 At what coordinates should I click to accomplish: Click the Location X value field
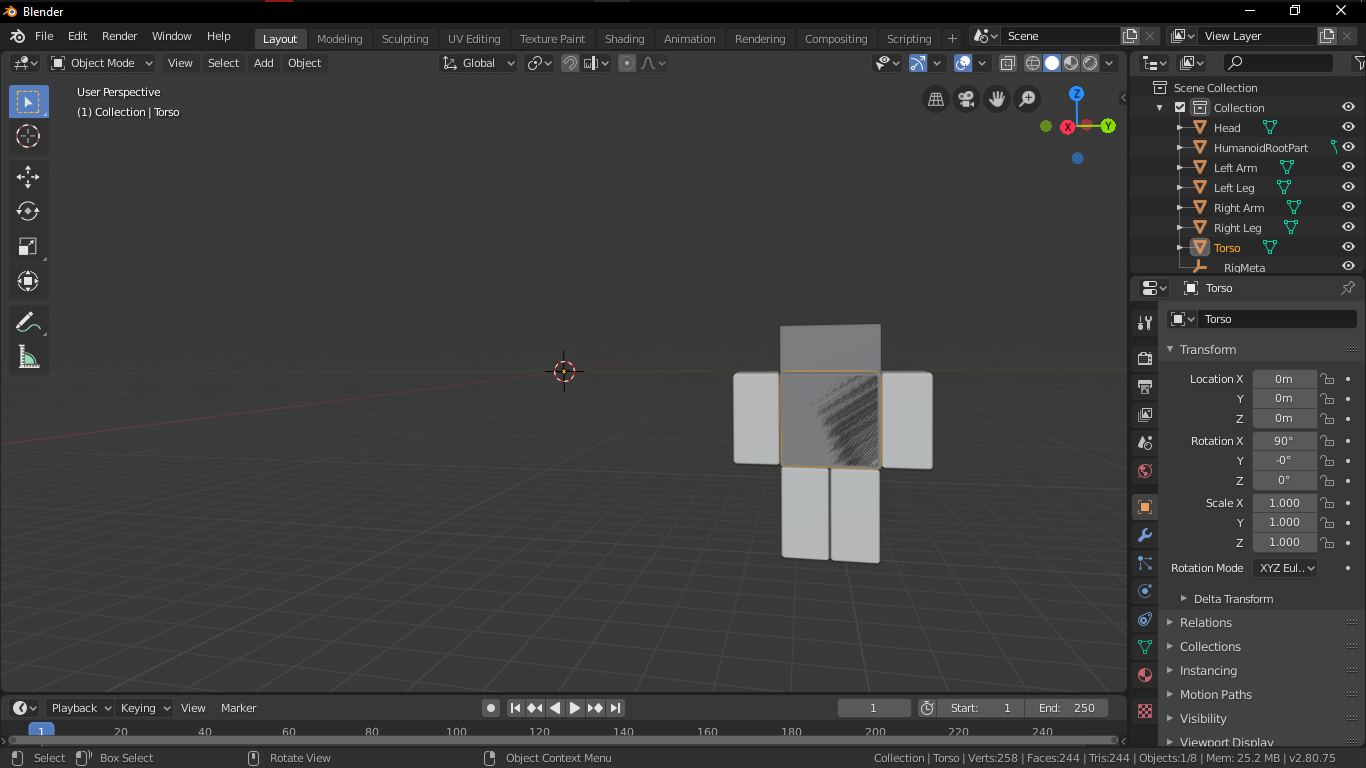[x=1284, y=378]
